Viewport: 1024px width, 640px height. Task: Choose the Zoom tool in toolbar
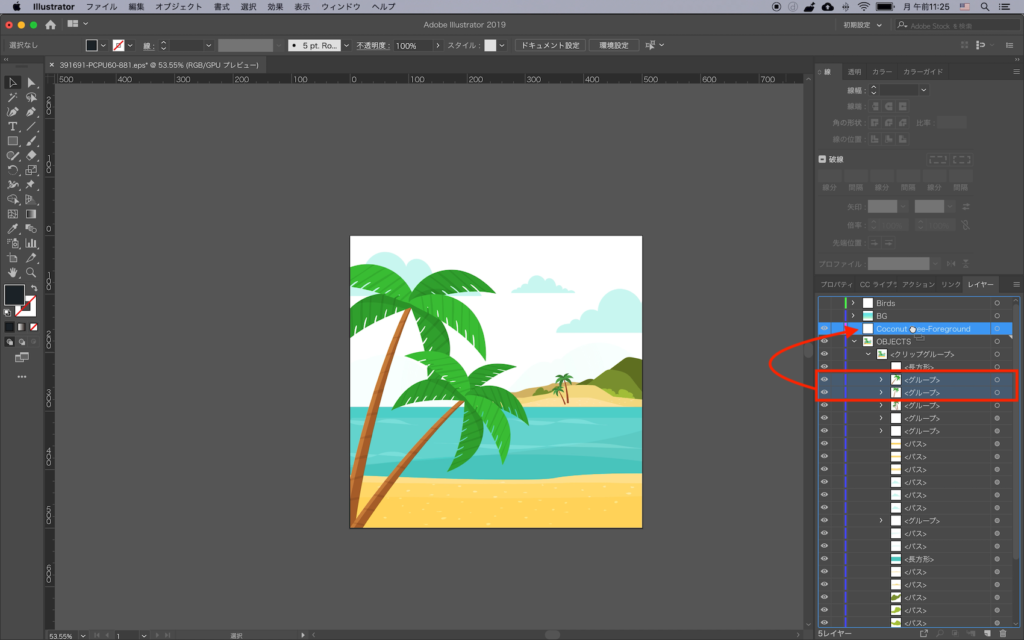pos(32,272)
